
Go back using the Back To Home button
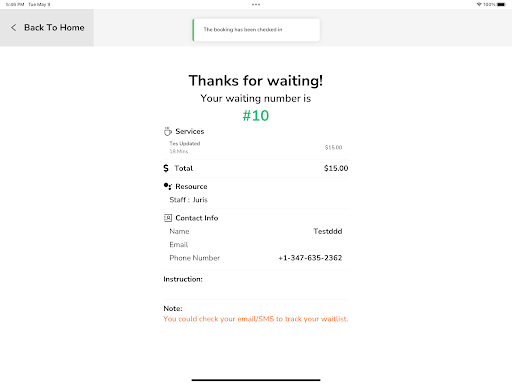coord(47,28)
